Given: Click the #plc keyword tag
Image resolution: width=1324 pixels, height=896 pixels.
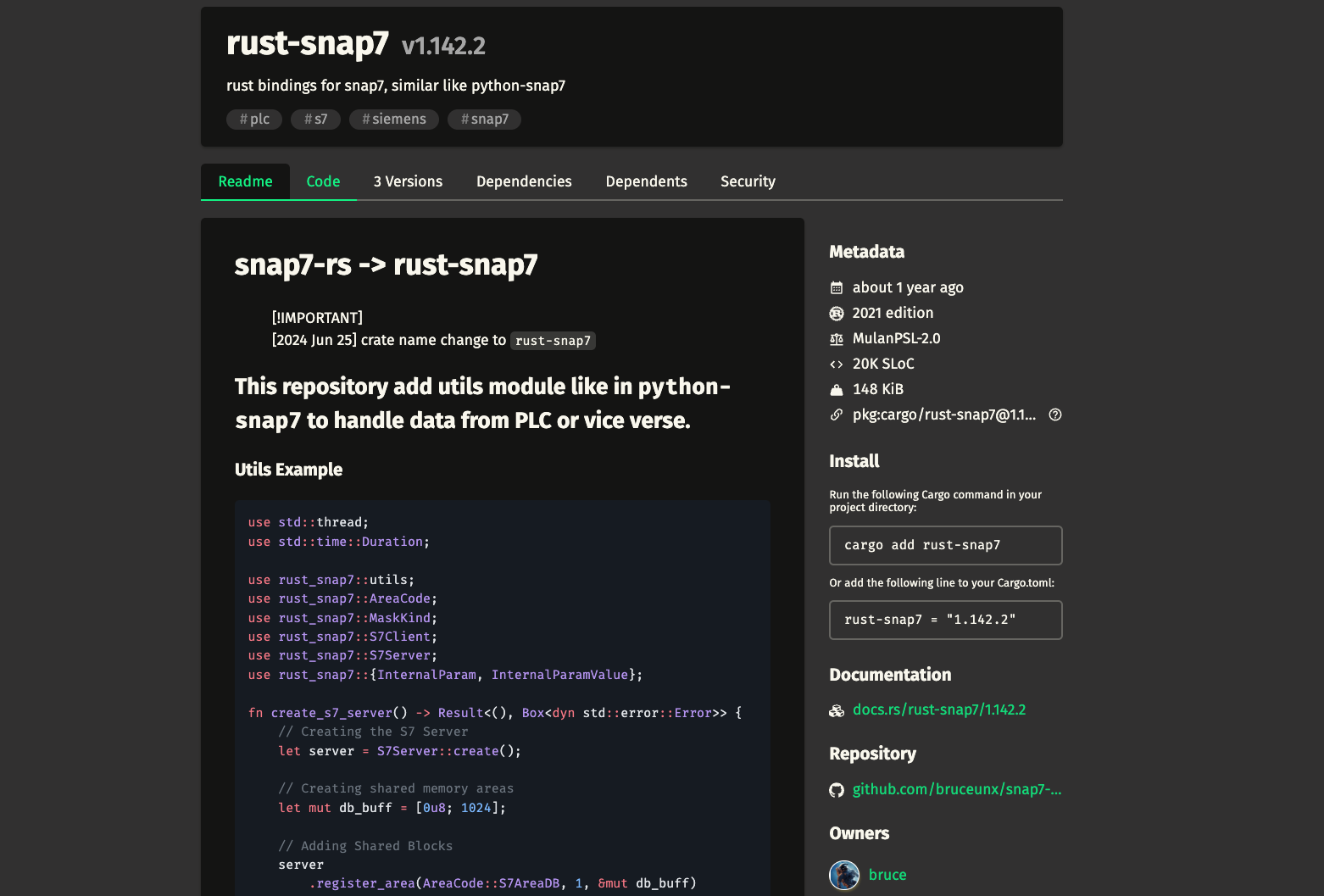Looking at the screenshot, I should tap(254, 120).
